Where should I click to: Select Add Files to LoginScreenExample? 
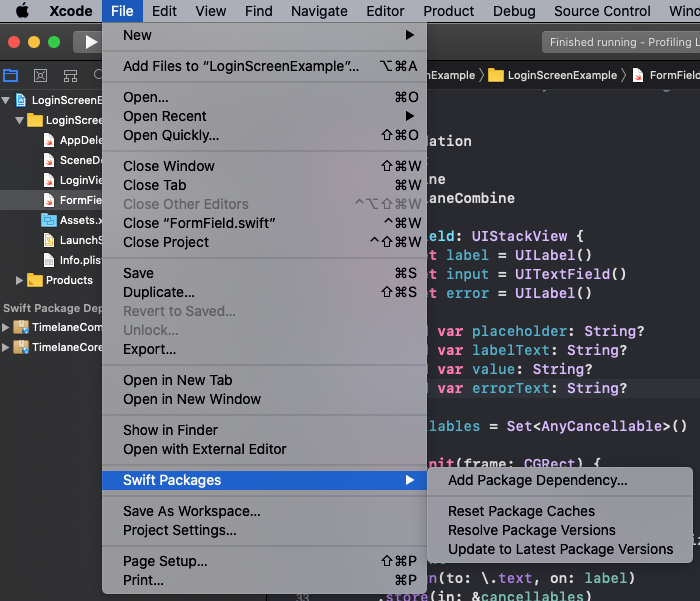click(x=264, y=66)
